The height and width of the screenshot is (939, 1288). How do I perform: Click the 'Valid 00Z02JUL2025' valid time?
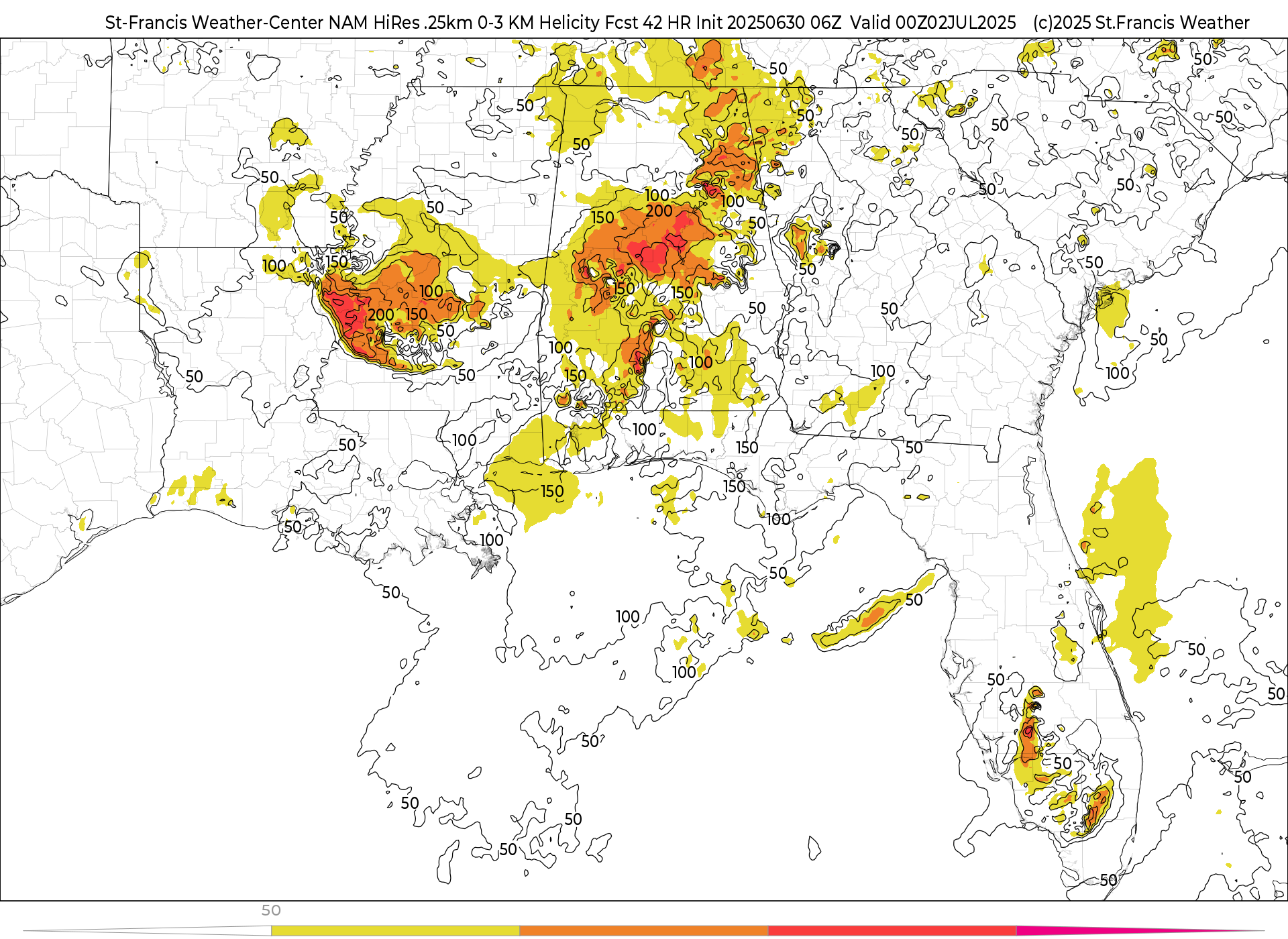pos(933,23)
